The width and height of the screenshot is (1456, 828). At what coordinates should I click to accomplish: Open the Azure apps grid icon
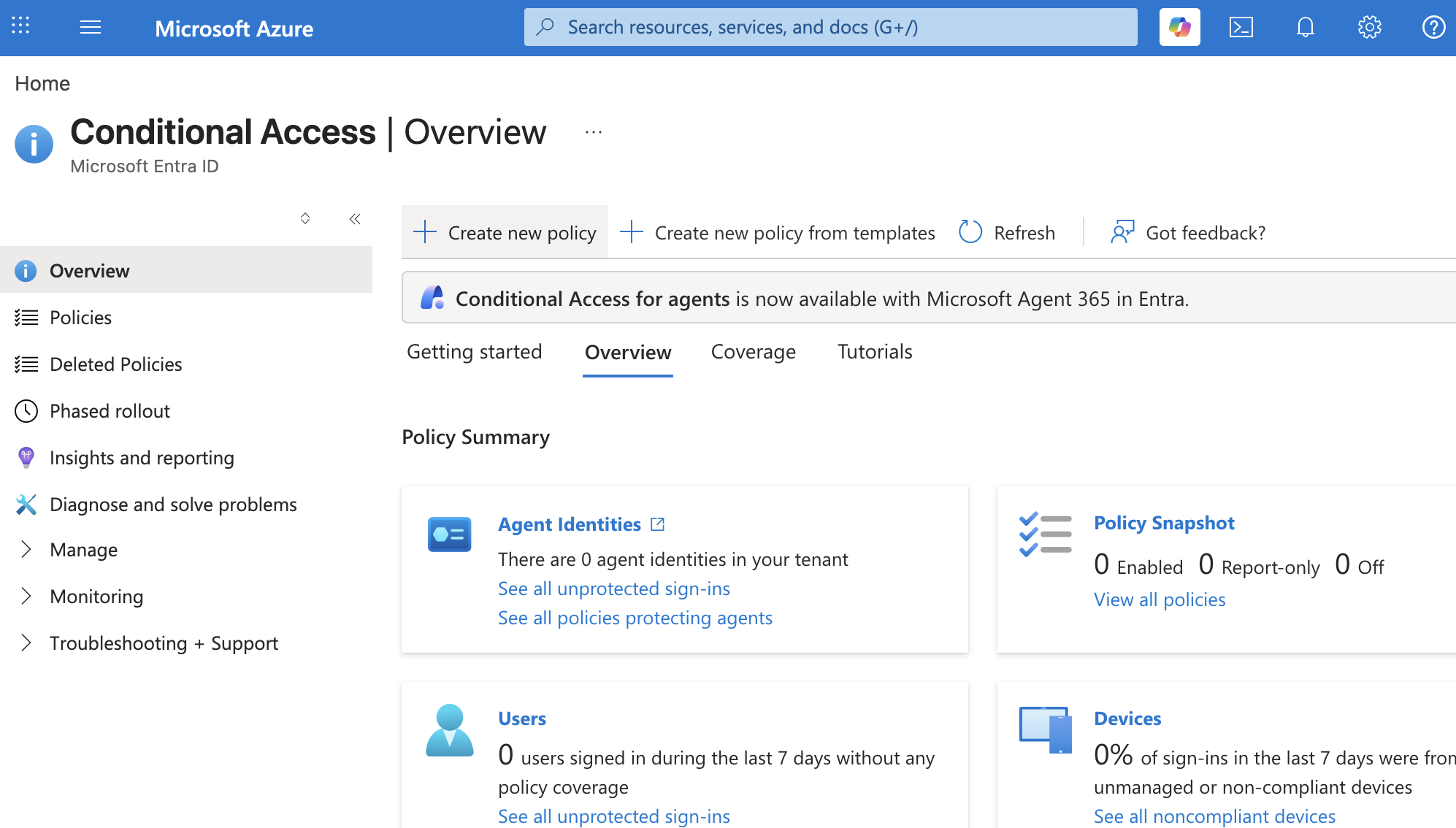[x=20, y=26]
